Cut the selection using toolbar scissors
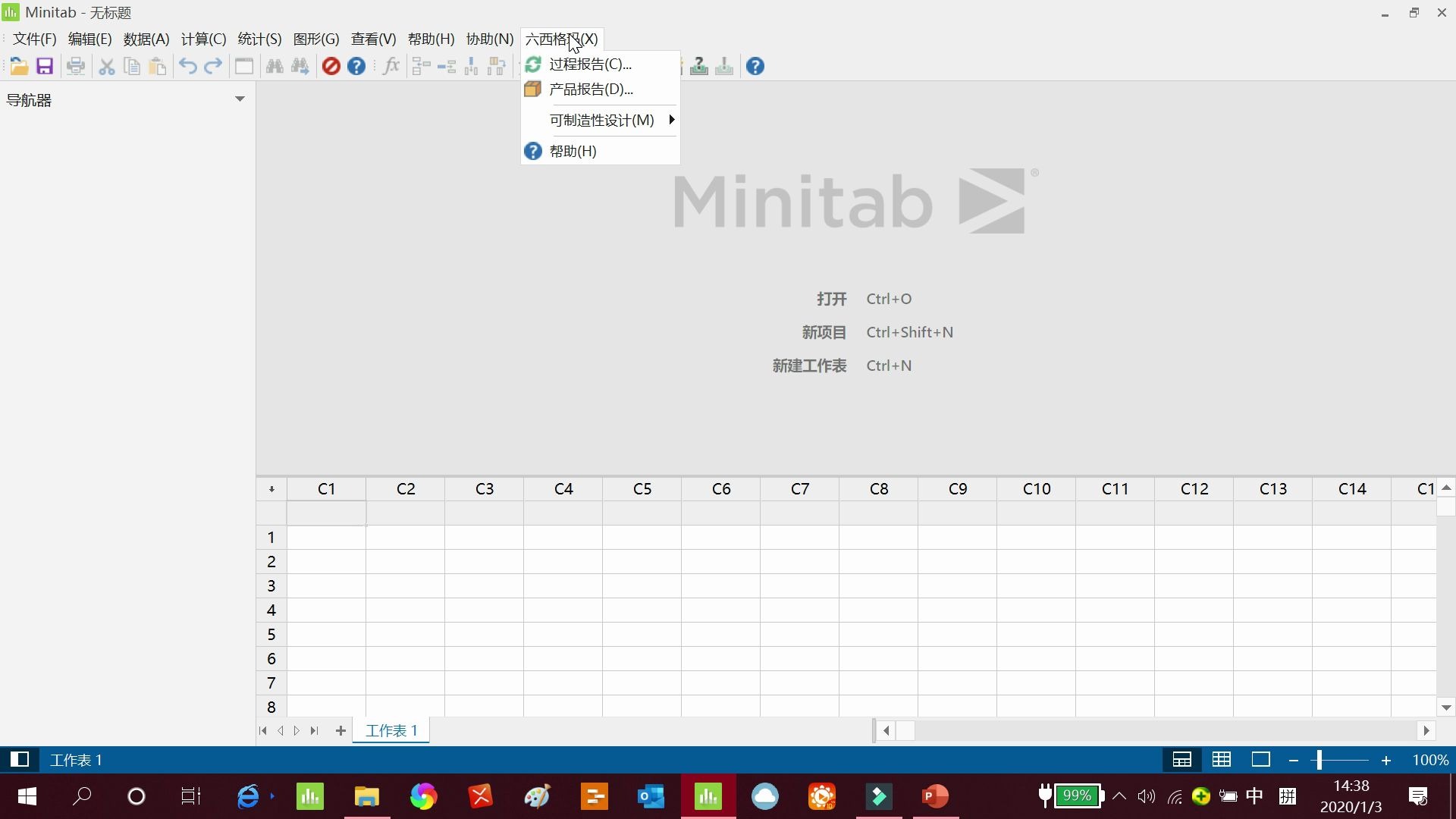1456x819 pixels. coord(106,66)
